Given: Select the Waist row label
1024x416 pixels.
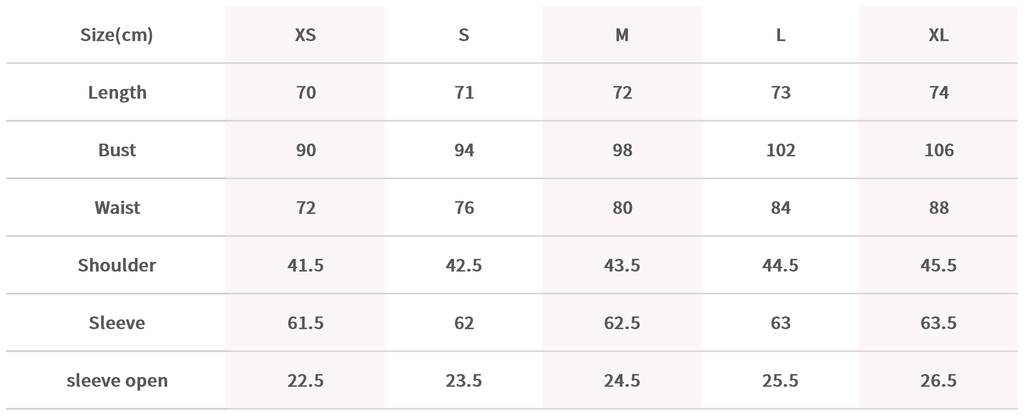Looking at the screenshot, I should point(117,208).
